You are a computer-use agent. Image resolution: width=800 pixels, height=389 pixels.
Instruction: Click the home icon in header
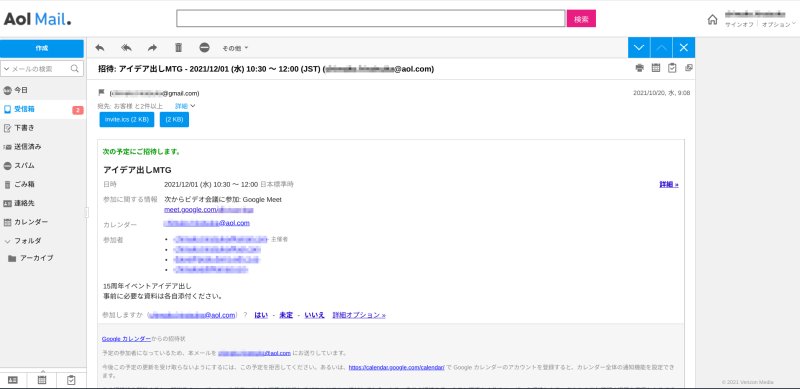[712, 20]
